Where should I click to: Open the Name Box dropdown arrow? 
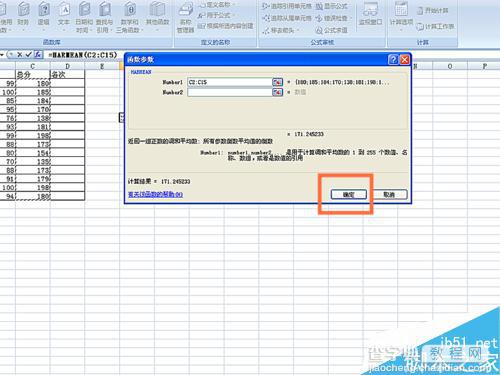[2, 55]
